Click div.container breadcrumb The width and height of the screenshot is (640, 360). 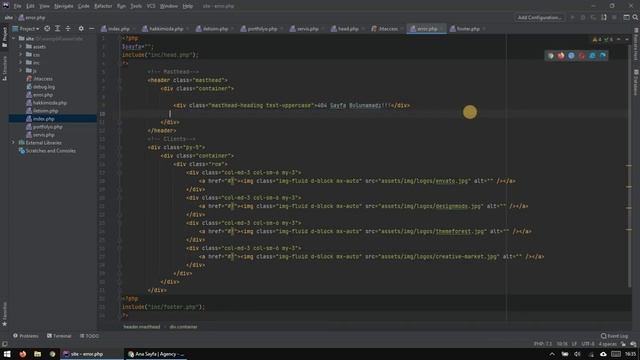183,327
